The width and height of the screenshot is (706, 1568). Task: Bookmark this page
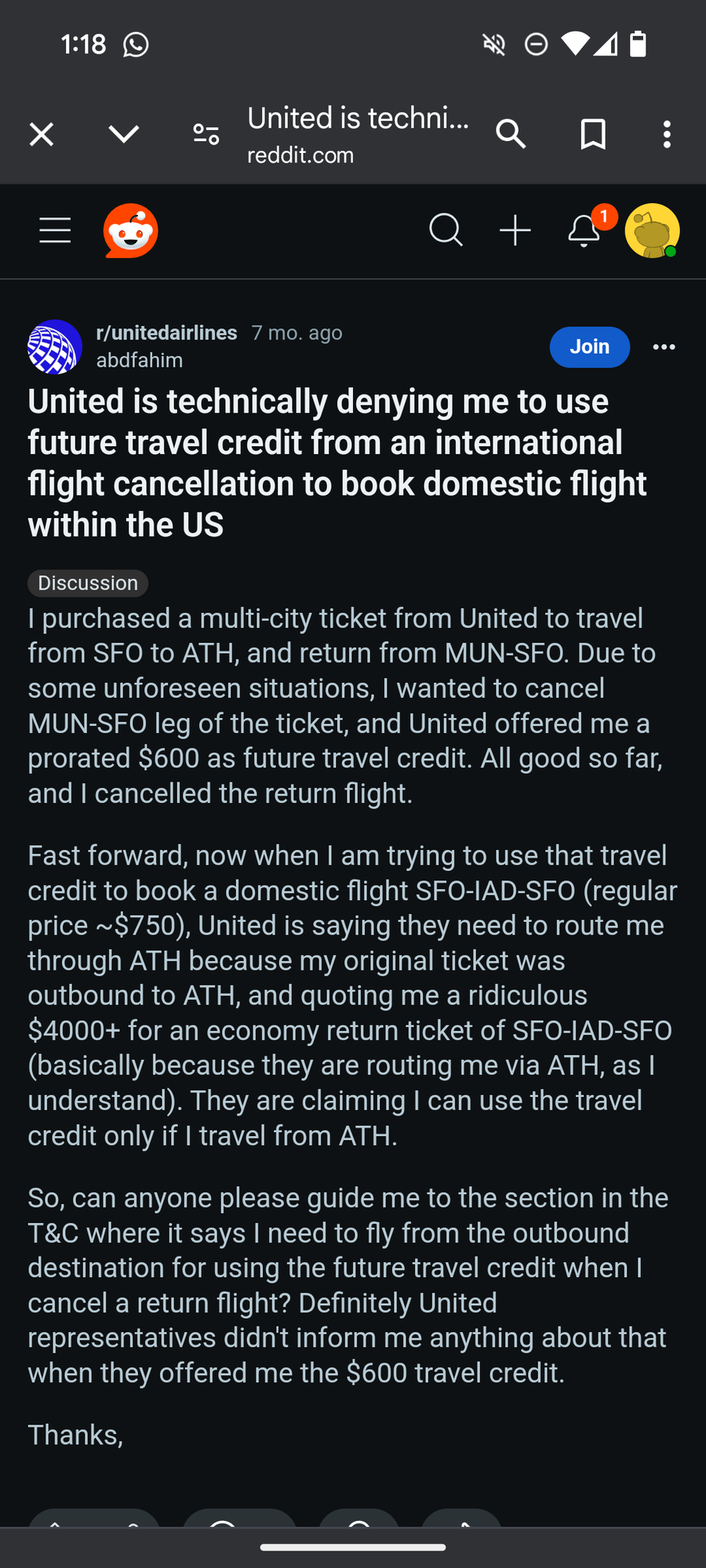click(593, 135)
